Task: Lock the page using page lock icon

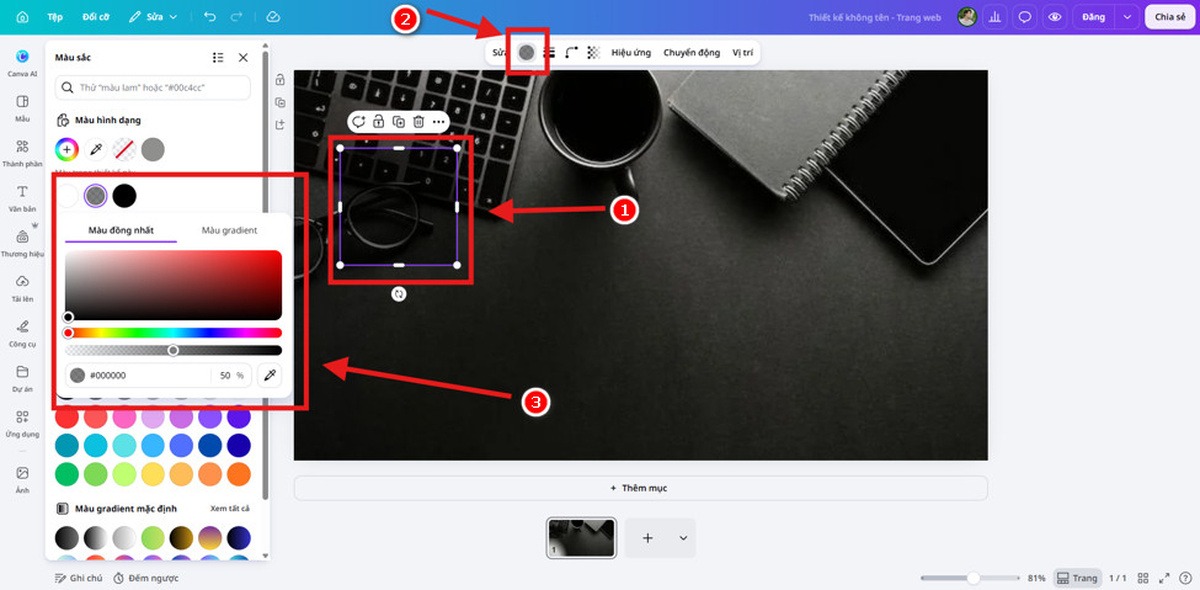Action: point(280,80)
